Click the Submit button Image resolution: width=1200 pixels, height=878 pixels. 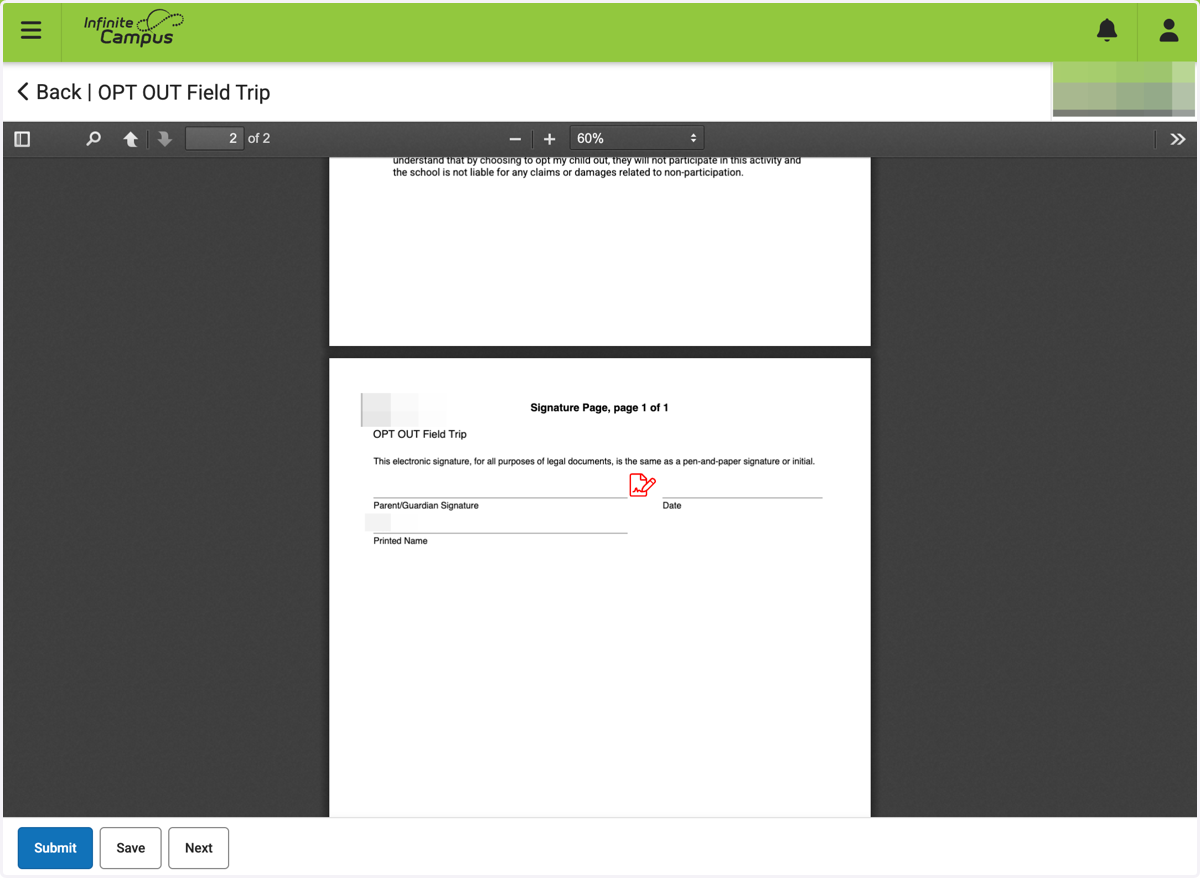click(55, 848)
